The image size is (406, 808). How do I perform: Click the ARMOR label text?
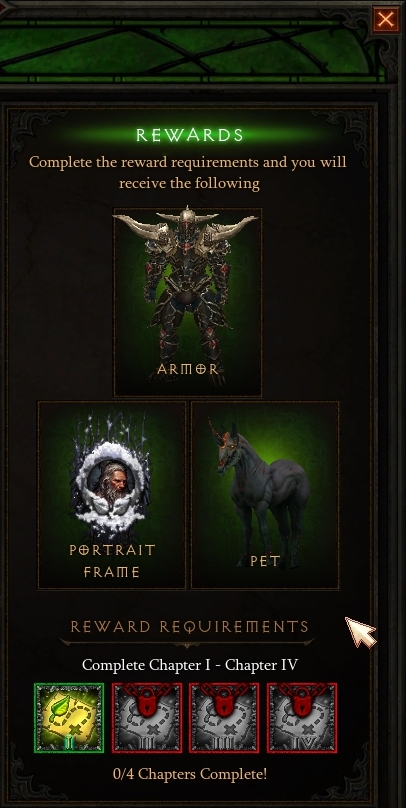click(188, 369)
